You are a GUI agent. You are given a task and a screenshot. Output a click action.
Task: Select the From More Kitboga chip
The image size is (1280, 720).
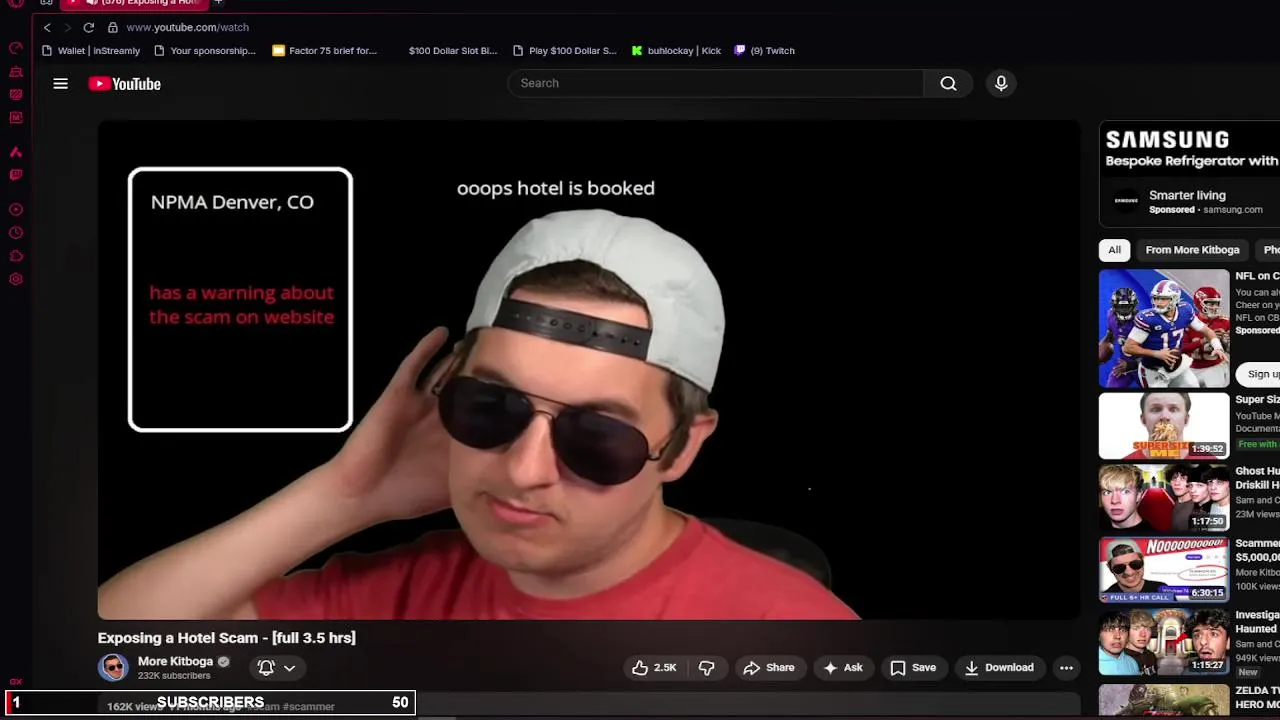(x=1192, y=250)
